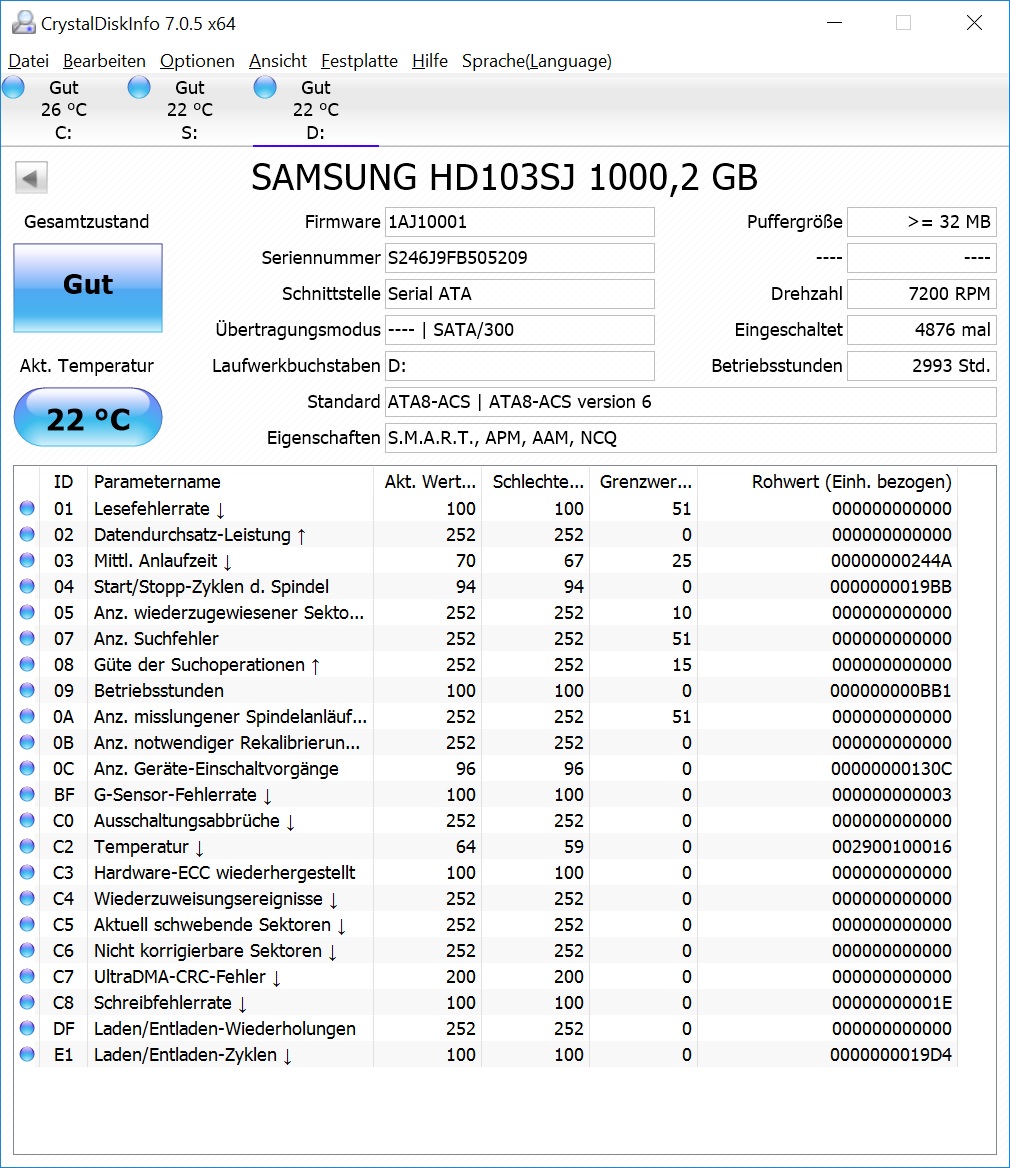This screenshot has width=1010, height=1168.
Task: Click the status orb for Aktuell schwebende Sektoren
Action: coord(28,924)
